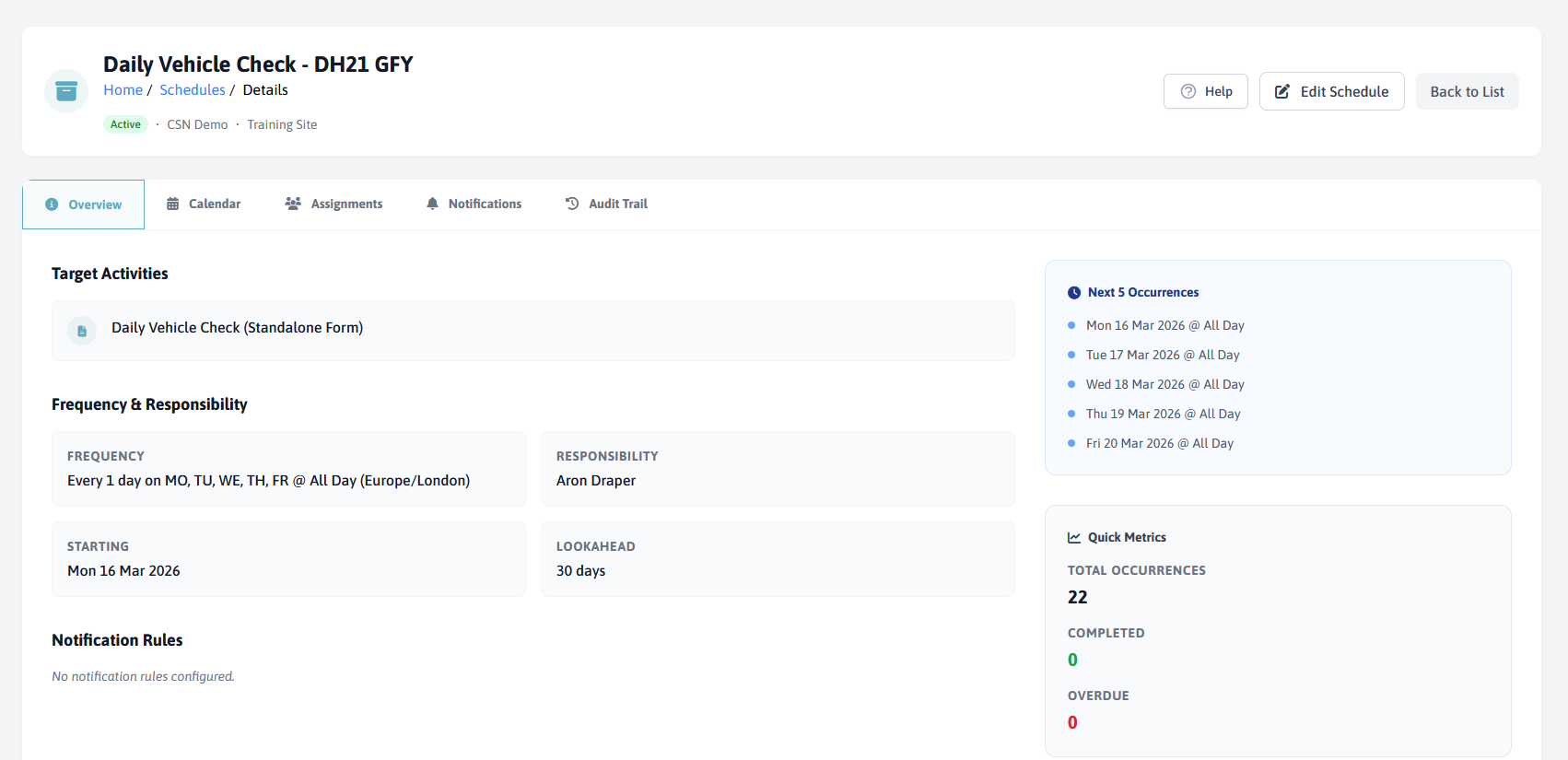This screenshot has height=760, width=1568.
Task: Click the history icon on Audit Trail tab
Action: pyautogui.click(x=572, y=204)
